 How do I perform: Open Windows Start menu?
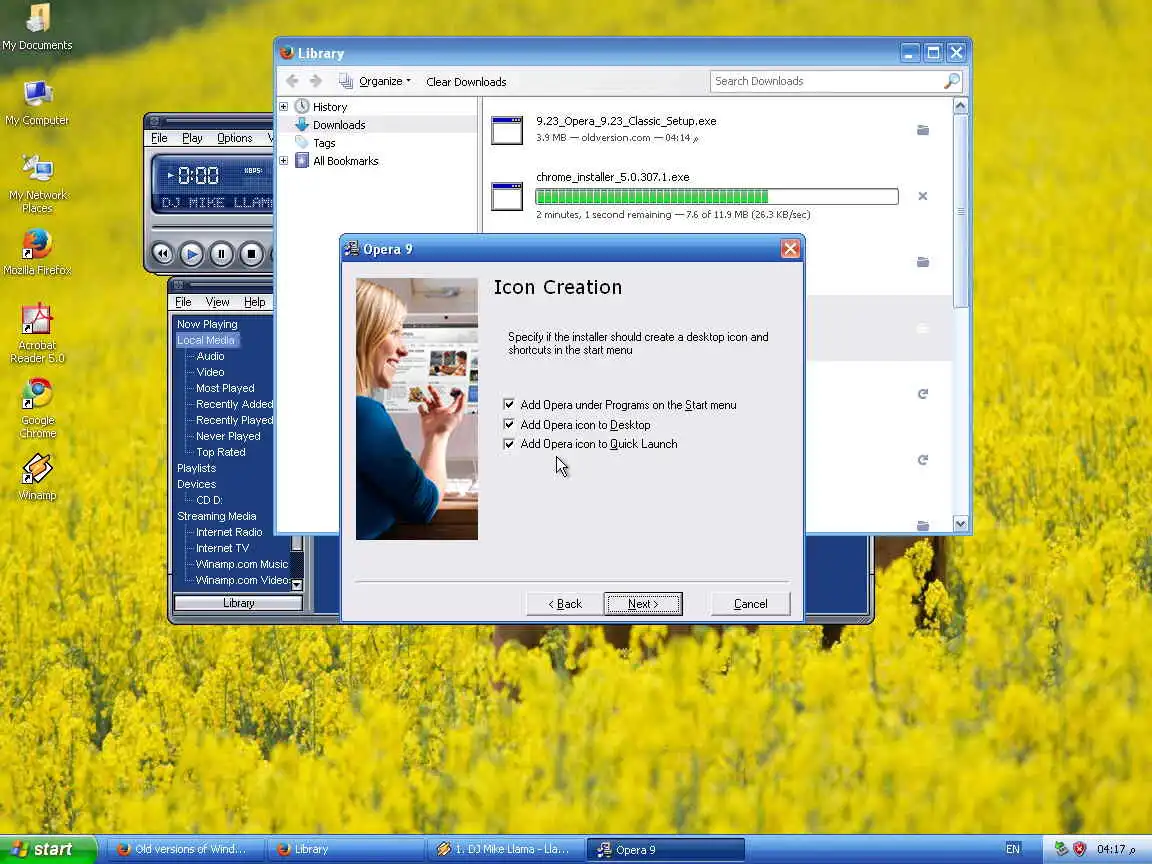tap(48, 849)
